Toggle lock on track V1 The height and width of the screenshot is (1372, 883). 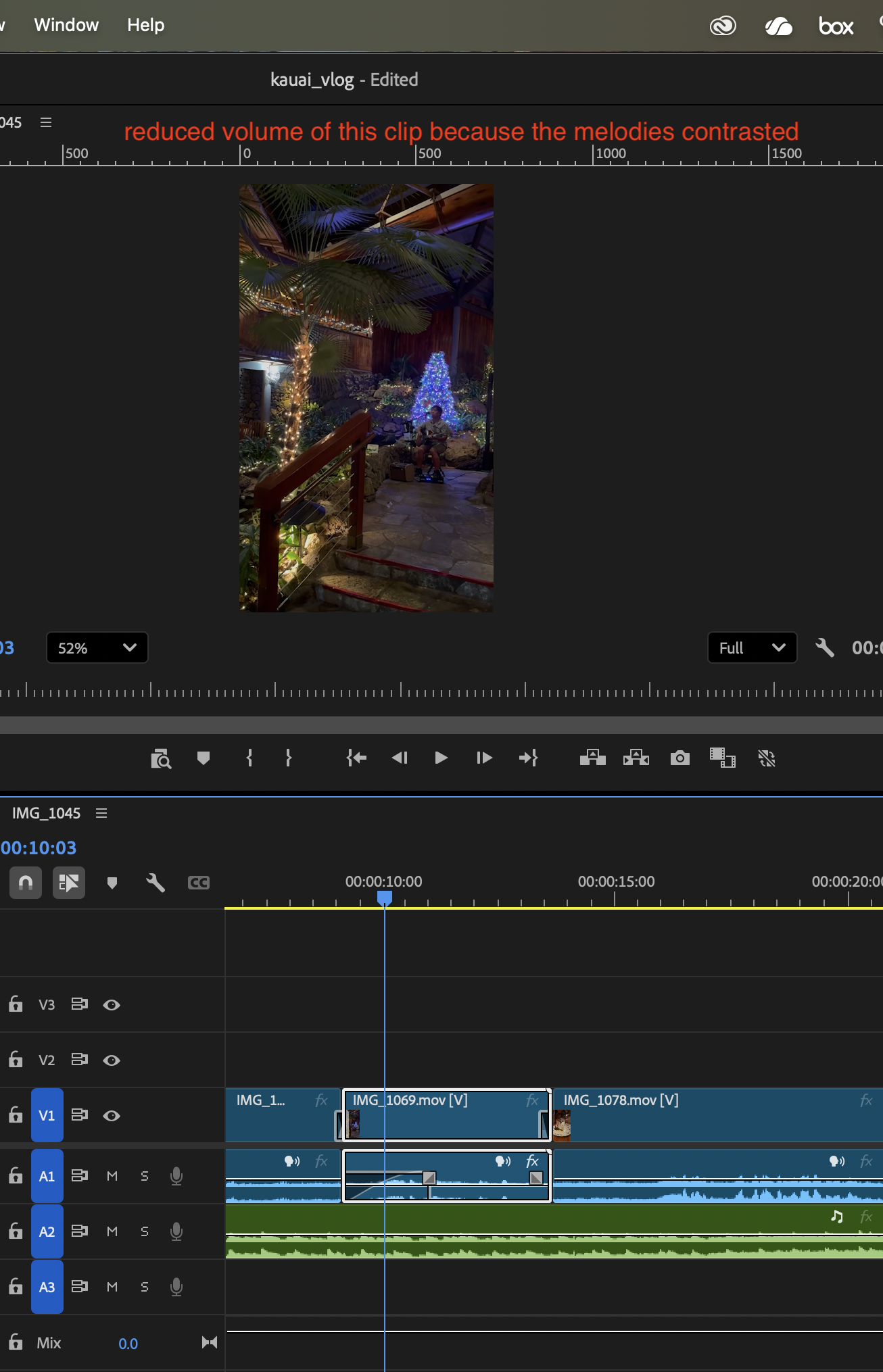(x=16, y=1114)
